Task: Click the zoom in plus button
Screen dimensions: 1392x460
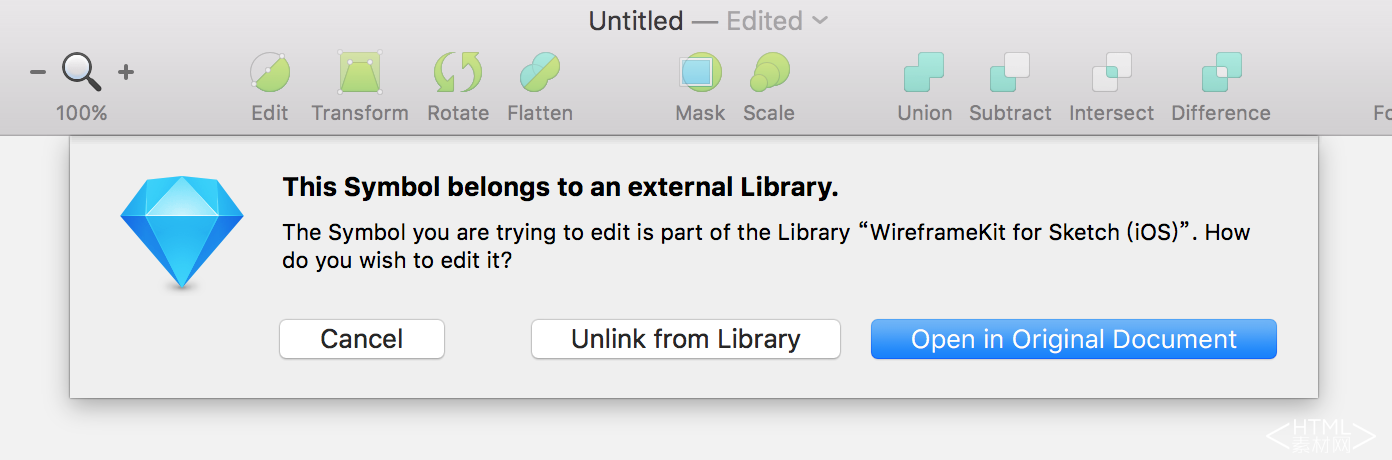Action: point(126,72)
